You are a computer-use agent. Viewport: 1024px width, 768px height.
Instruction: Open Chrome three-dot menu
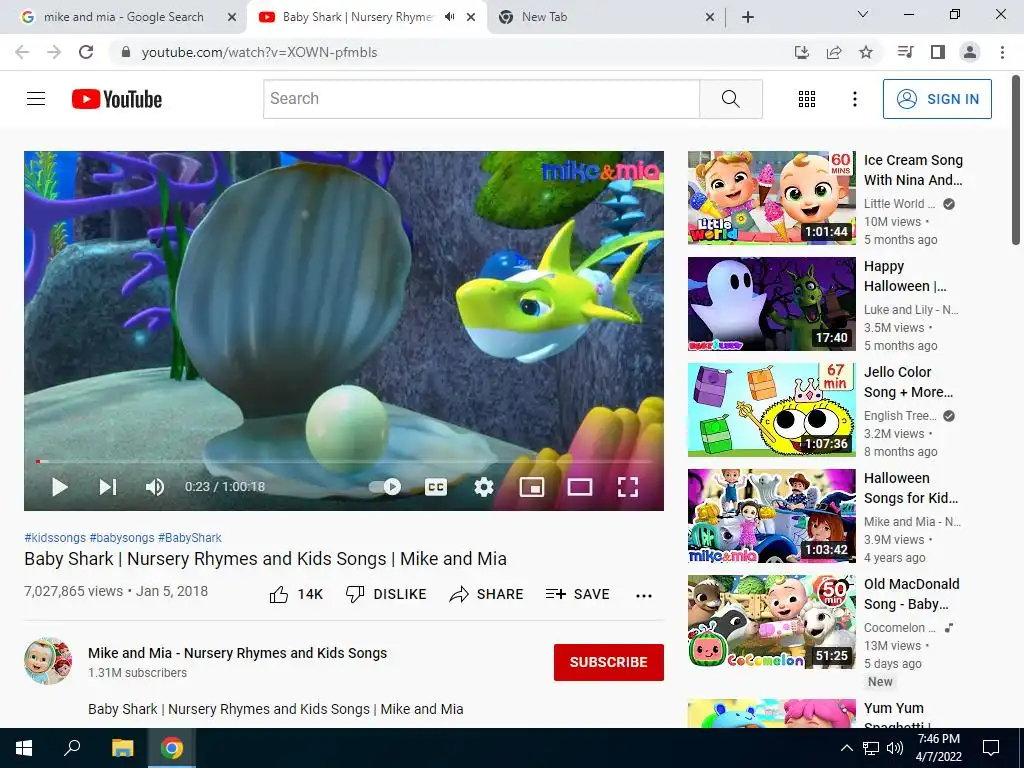pyautogui.click(x=1002, y=52)
